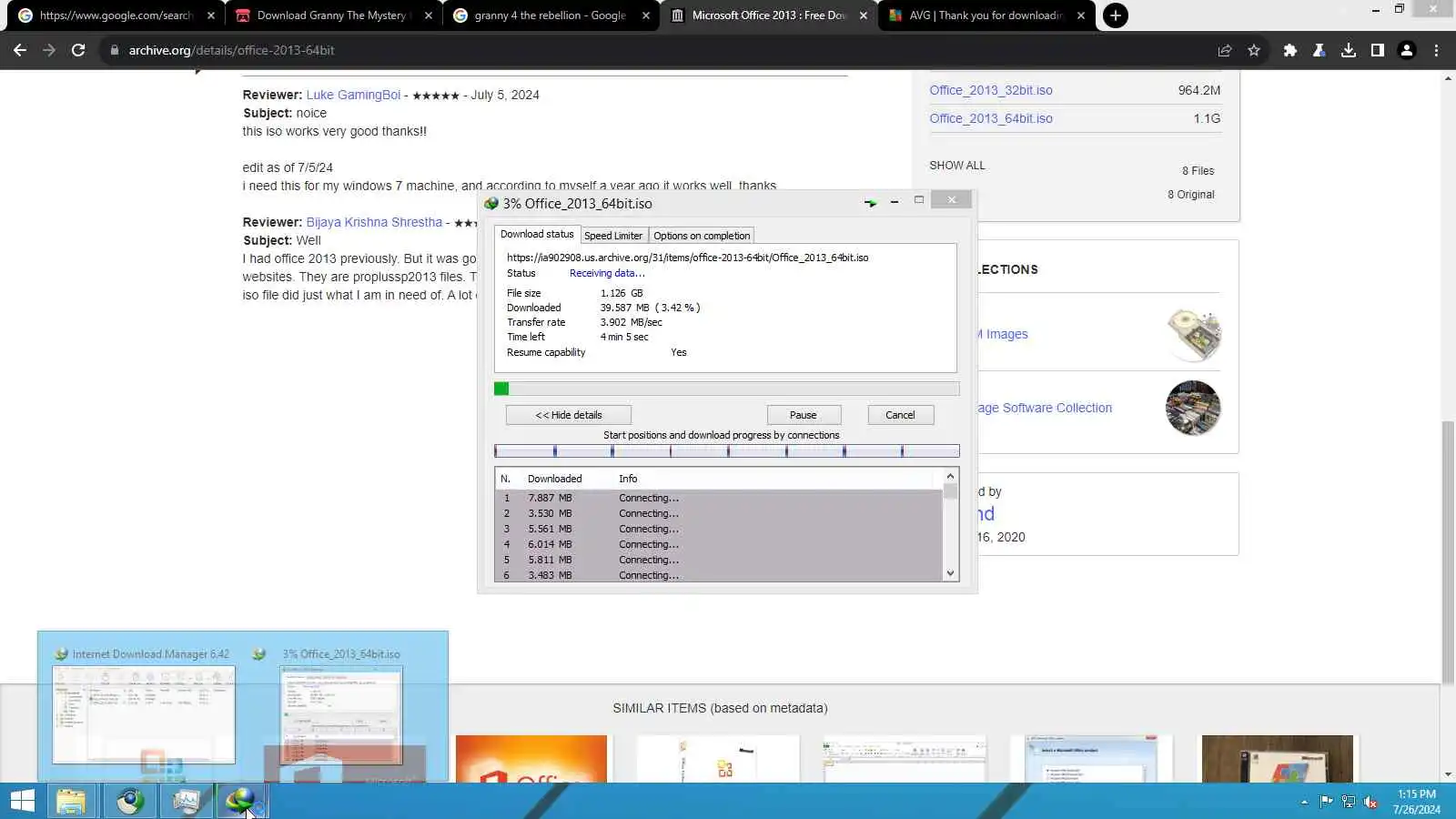Click the Downloaded column header
1456x819 pixels.
coord(554,479)
